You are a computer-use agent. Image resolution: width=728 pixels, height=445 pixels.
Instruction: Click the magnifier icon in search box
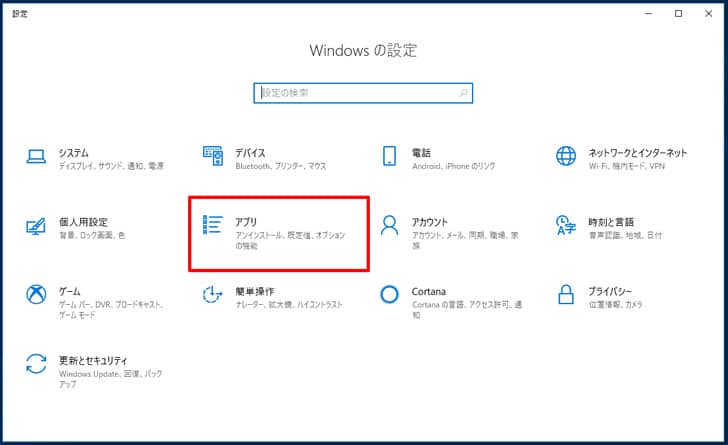point(463,93)
